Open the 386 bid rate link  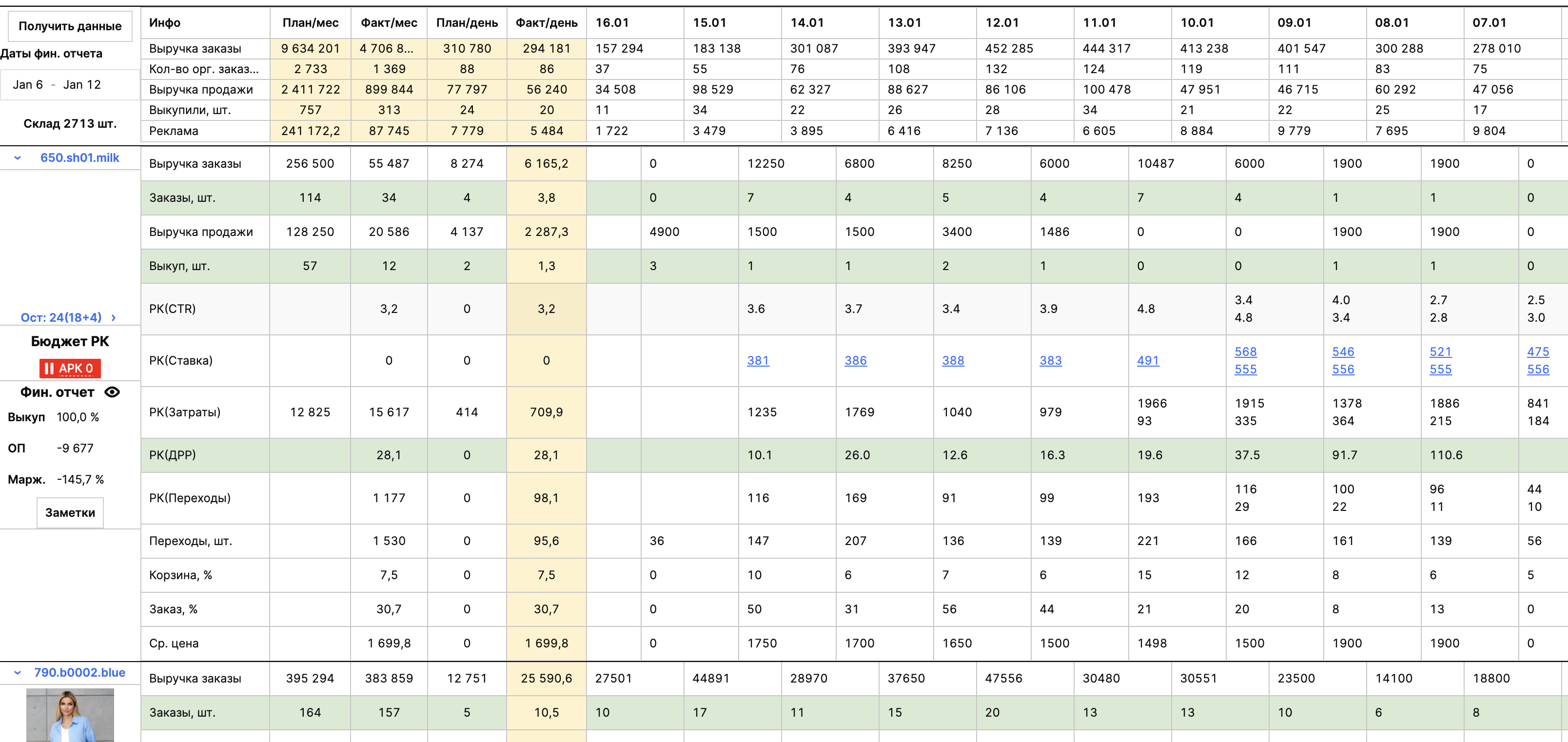(x=855, y=360)
